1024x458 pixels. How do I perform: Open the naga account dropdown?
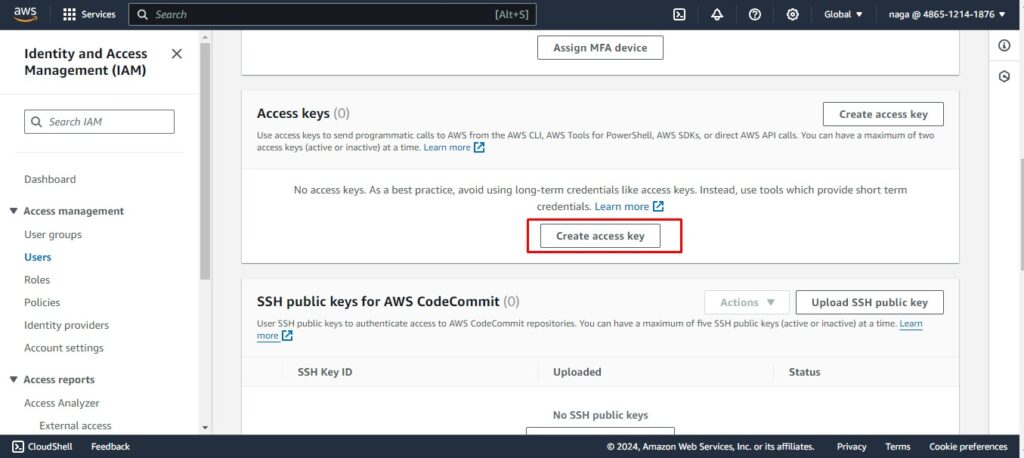click(947, 14)
